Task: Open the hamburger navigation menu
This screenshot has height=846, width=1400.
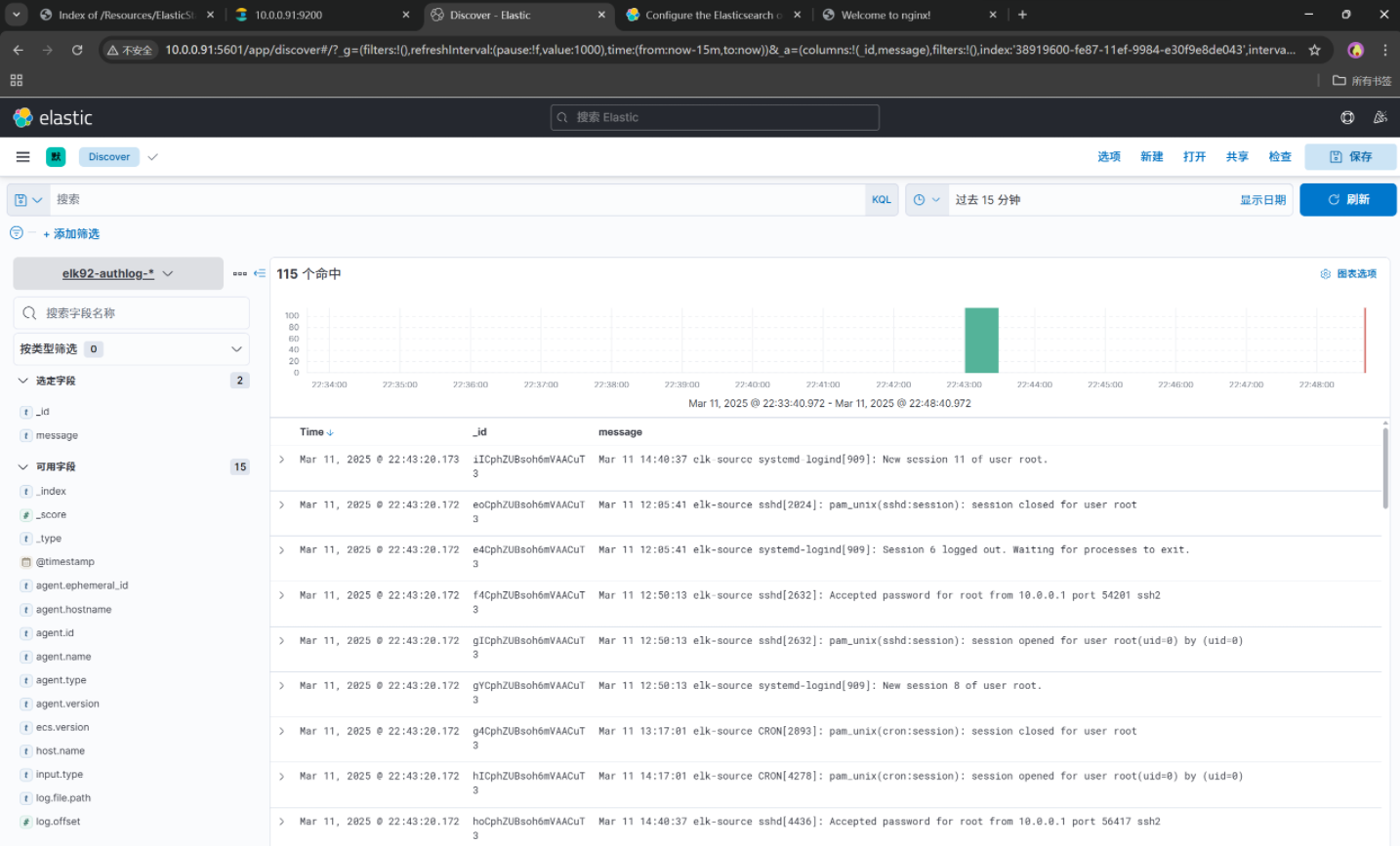Action: click(22, 156)
